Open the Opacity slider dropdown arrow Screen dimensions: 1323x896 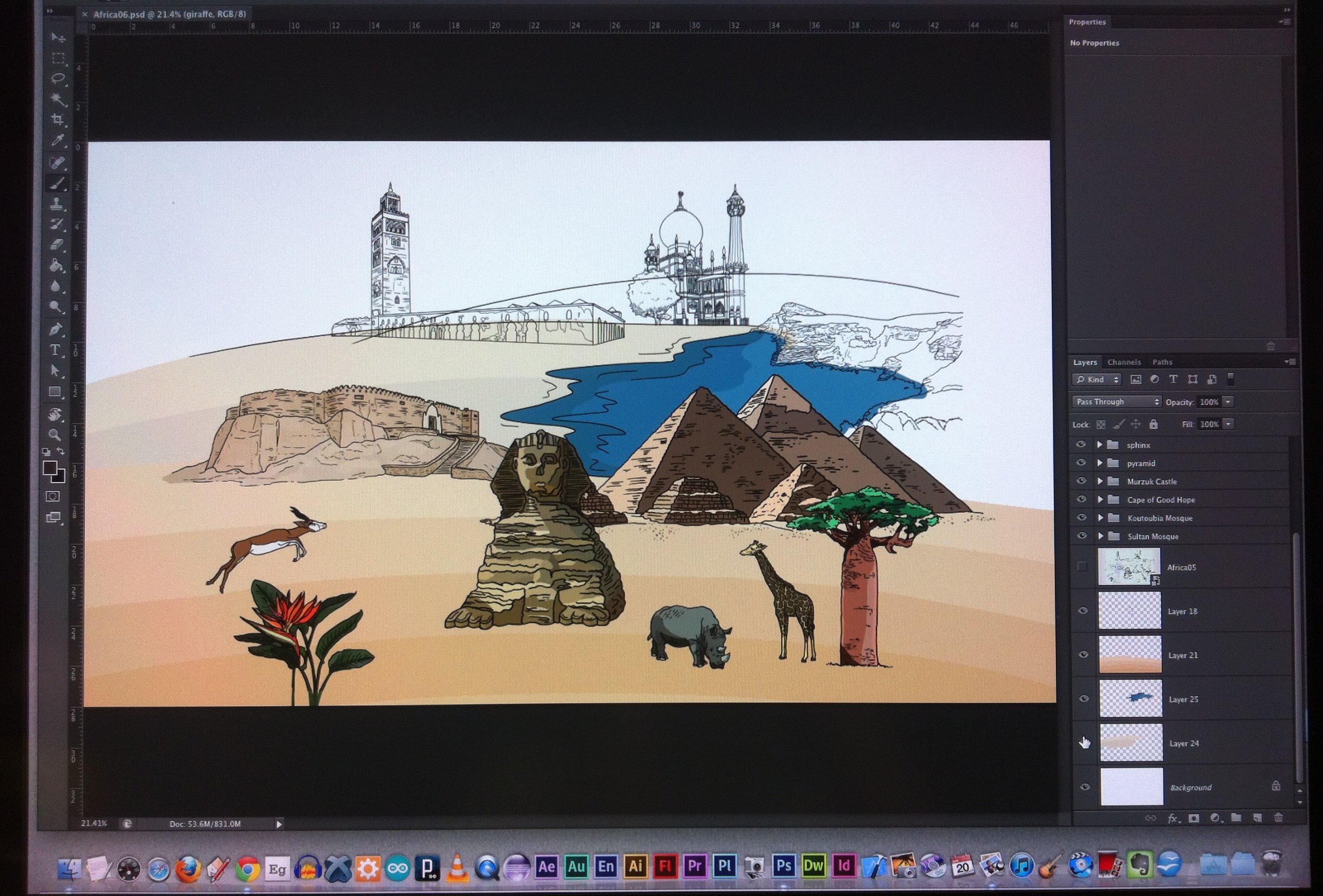[1228, 402]
